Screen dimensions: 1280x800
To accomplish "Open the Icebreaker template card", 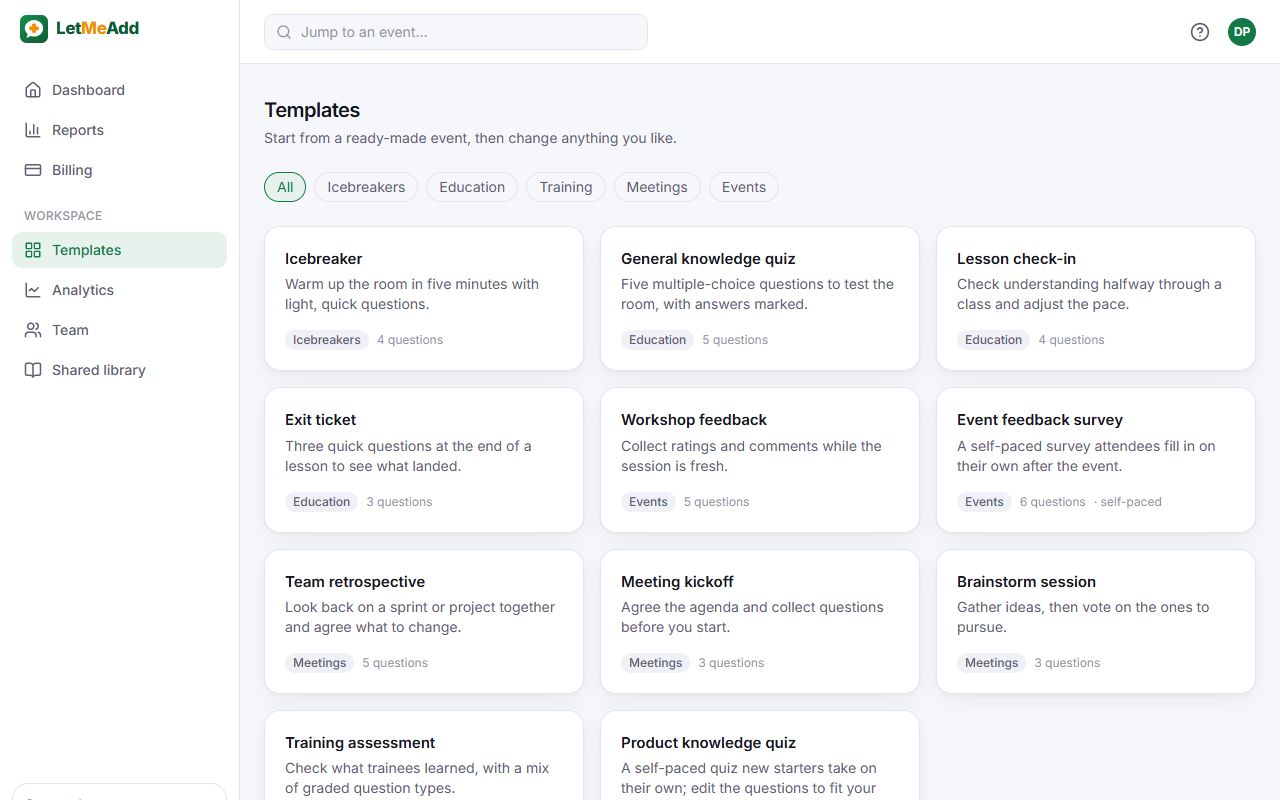I will (424, 299).
